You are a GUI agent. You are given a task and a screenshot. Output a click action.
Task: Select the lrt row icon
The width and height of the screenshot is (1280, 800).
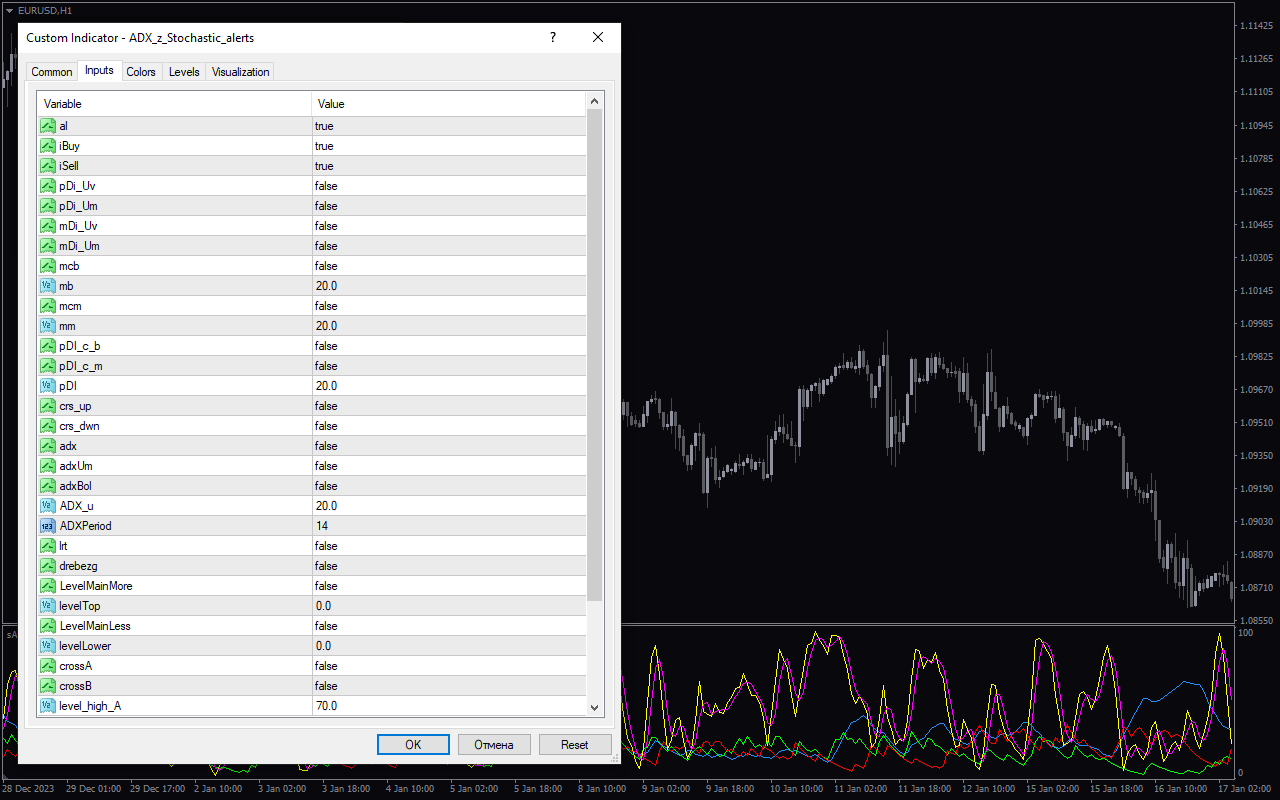(x=48, y=546)
